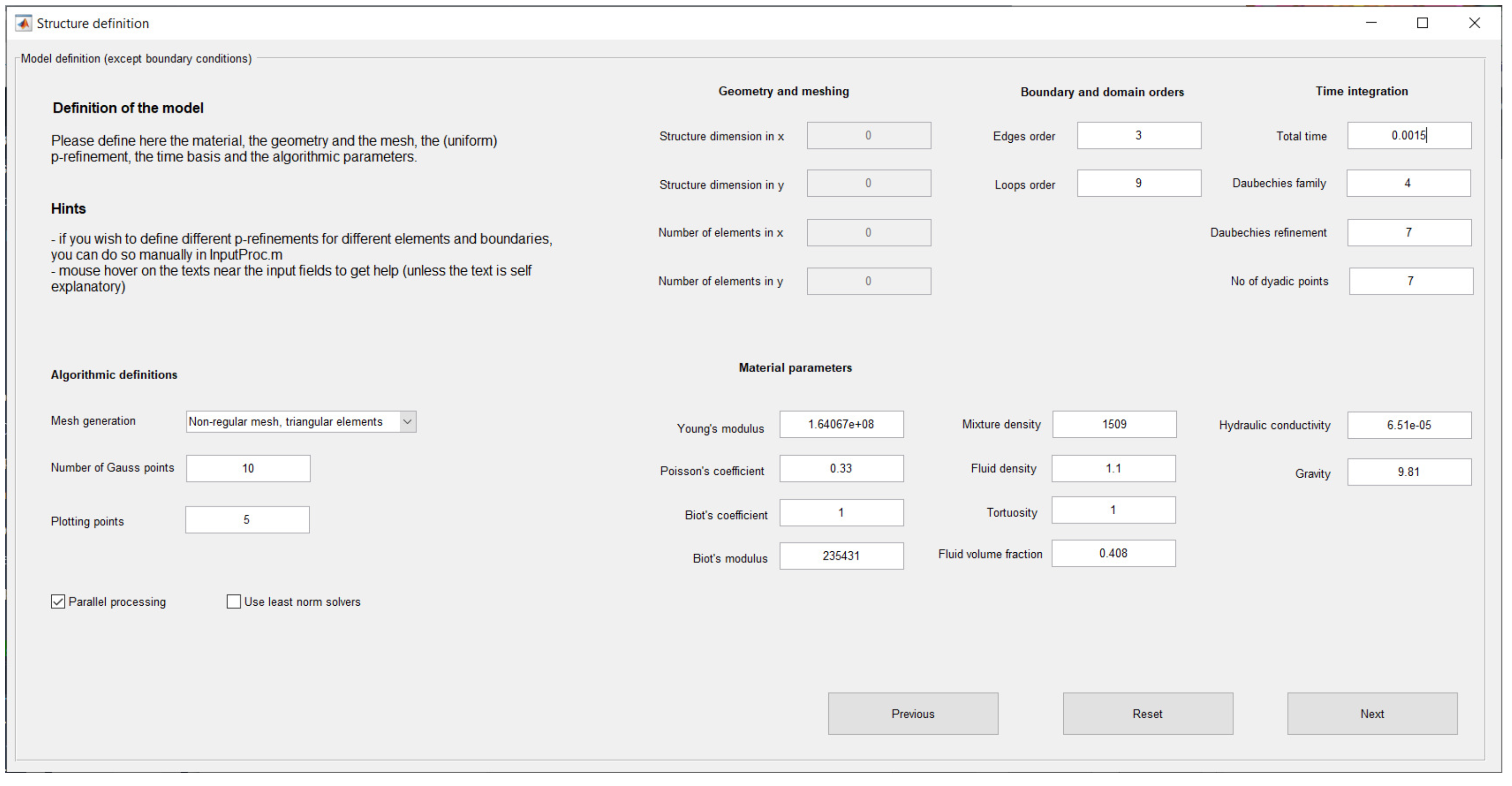
Task: Open the Mesh generation dropdown
Action: click(294, 421)
